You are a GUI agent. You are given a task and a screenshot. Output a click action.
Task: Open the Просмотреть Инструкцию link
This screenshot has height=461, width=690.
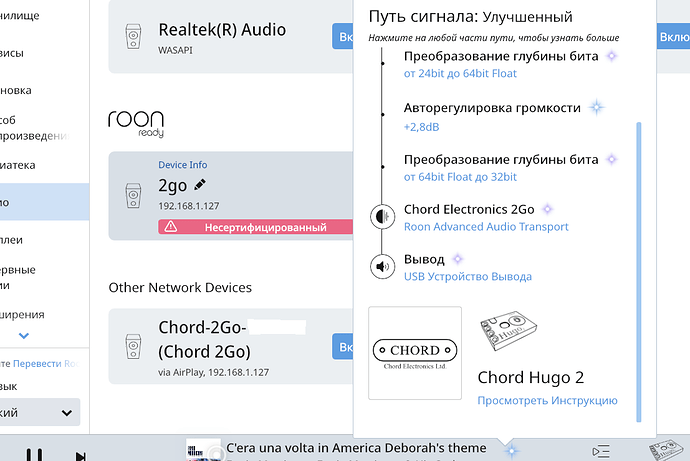point(547,401)
